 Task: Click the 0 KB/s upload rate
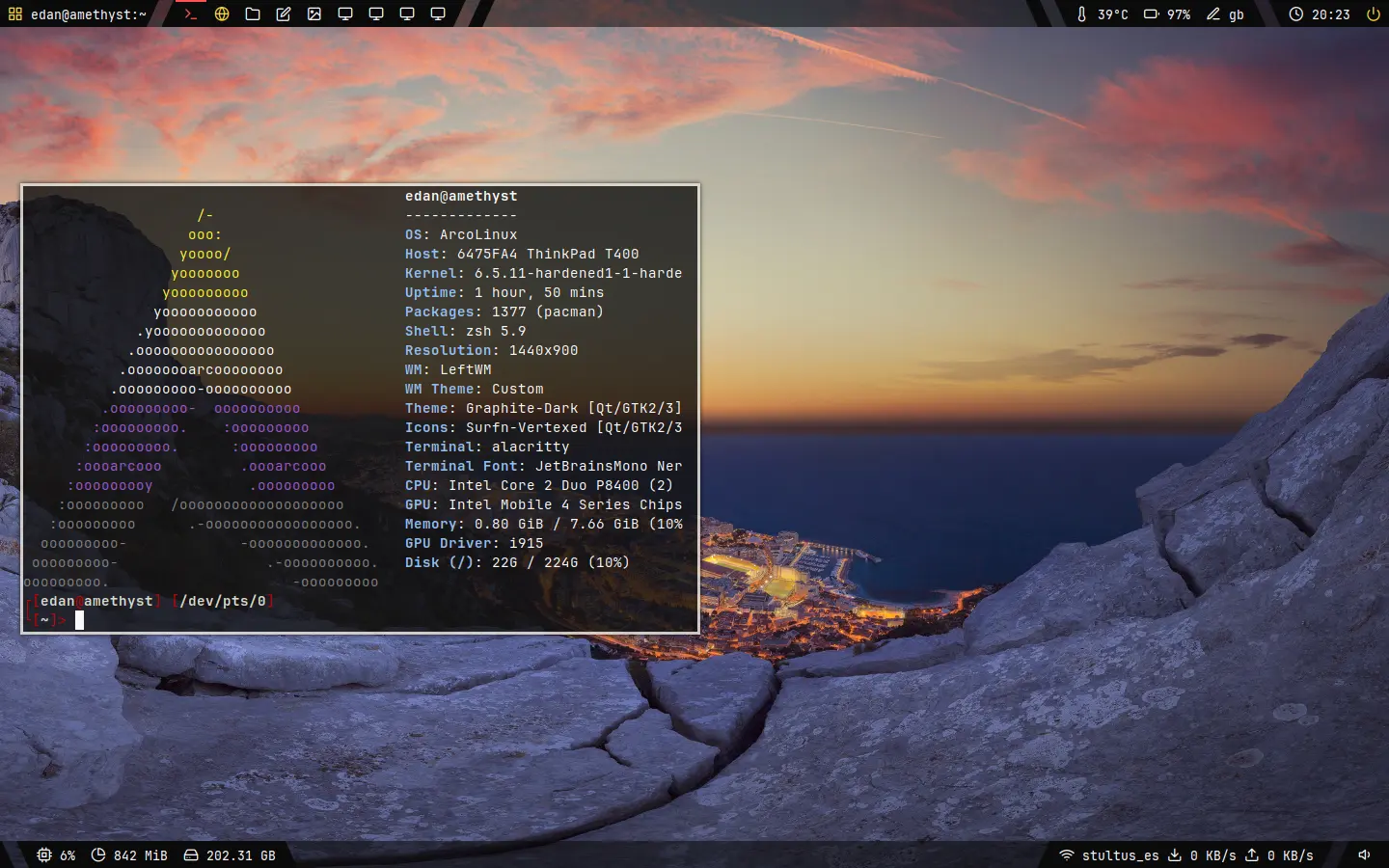click(1291, 855)
